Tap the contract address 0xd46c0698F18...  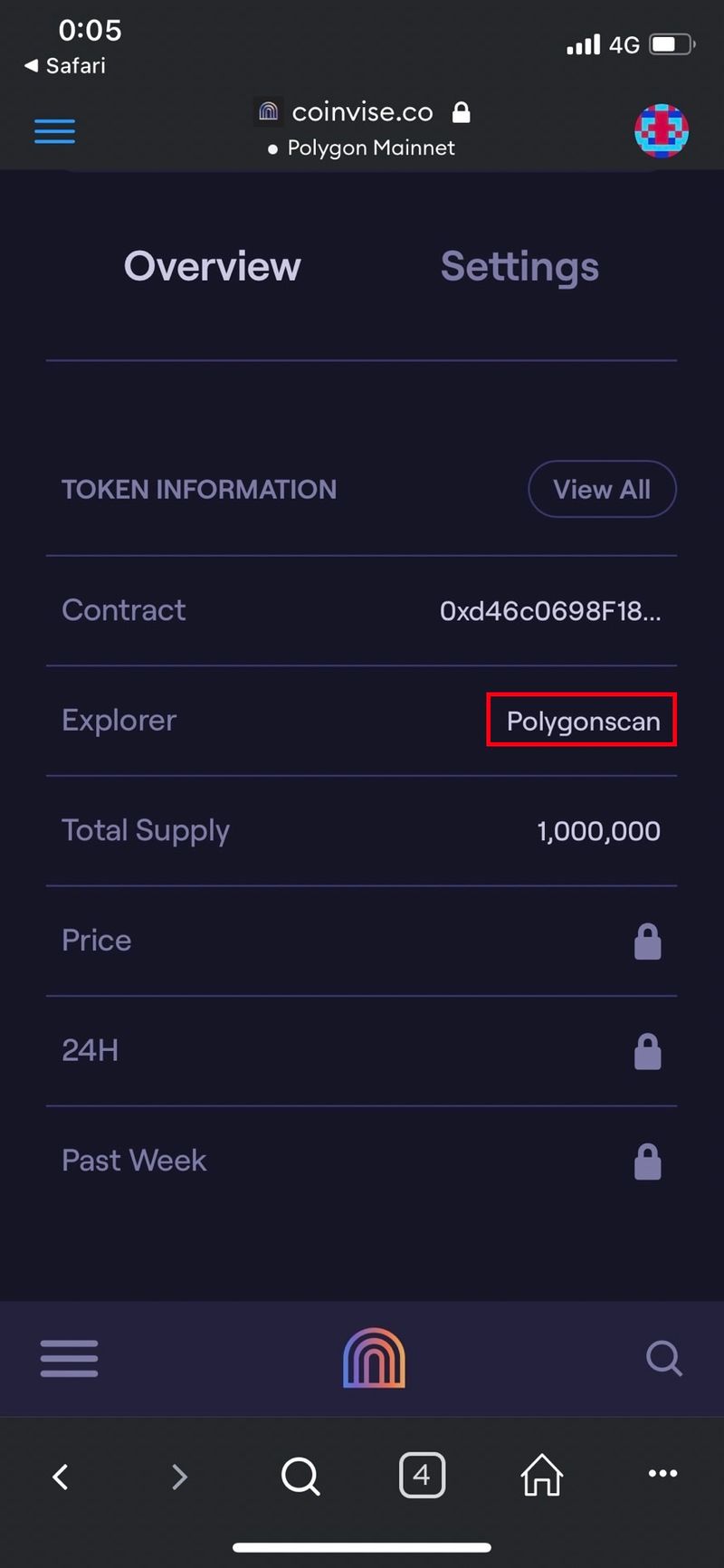[550, 611]
